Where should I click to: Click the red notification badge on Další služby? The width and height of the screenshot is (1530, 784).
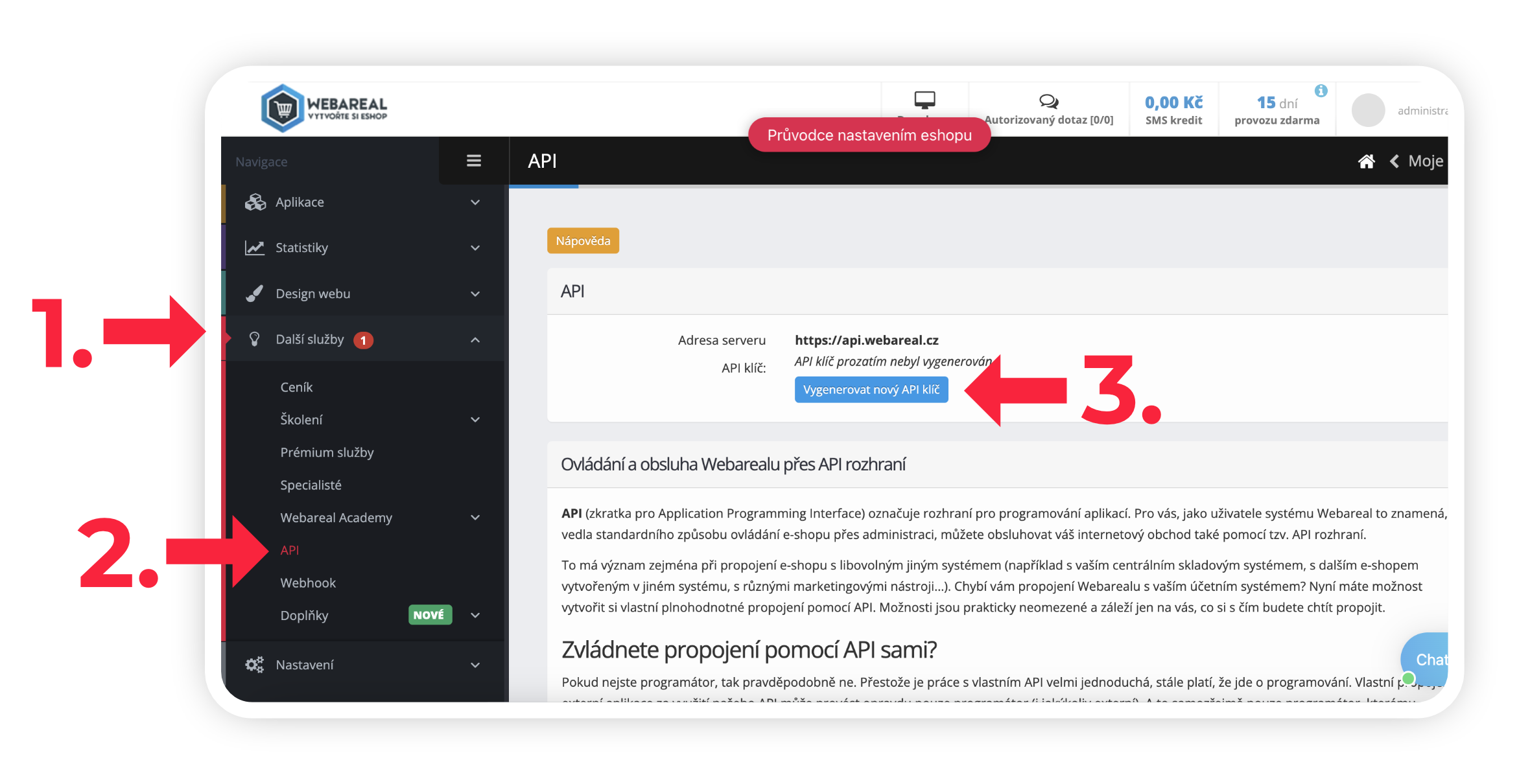coord(363,340)
